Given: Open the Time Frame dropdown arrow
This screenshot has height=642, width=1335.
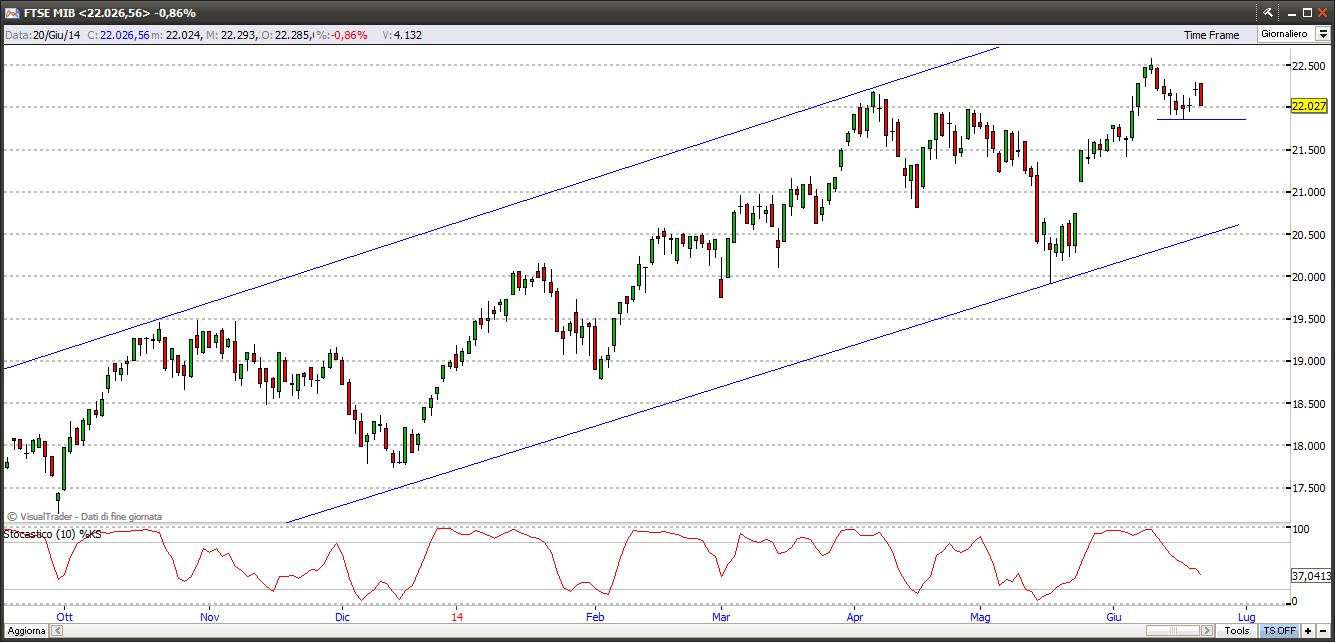Looking at the screenshot, I should [x=1322, y=34].
